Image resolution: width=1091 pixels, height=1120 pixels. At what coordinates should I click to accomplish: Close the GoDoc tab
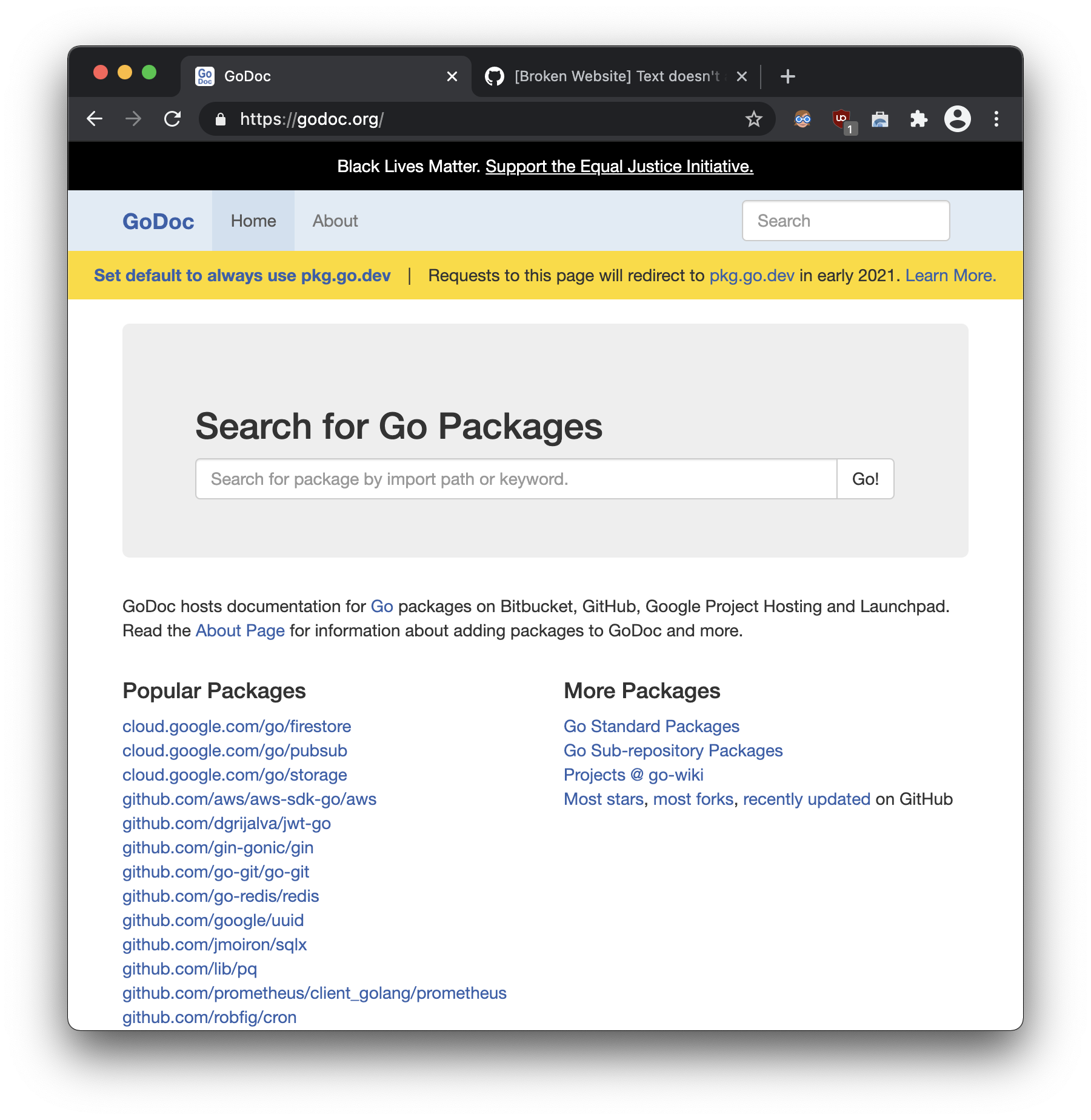coord(452,76)
